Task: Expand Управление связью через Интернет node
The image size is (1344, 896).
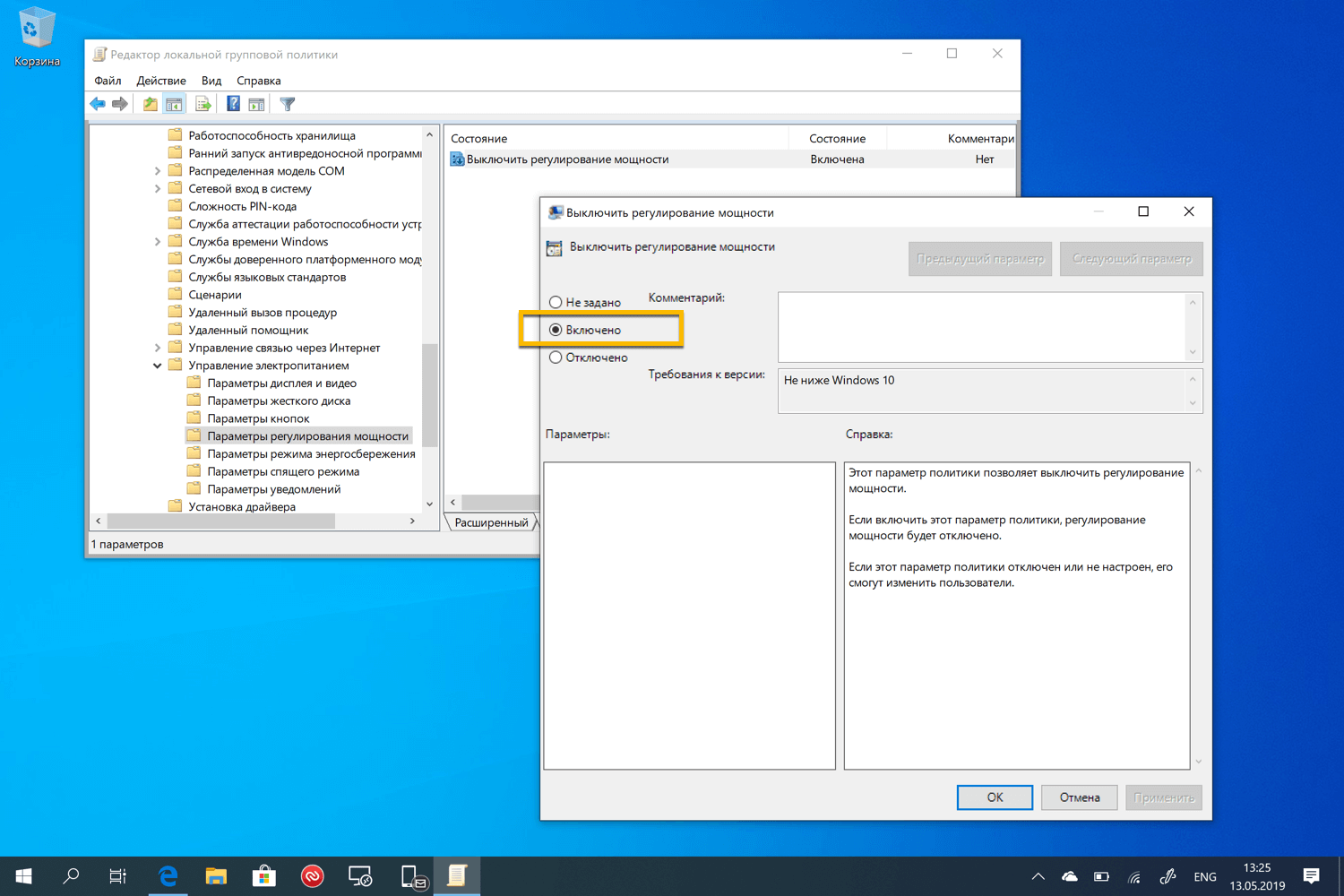Action: click(158, 348)
